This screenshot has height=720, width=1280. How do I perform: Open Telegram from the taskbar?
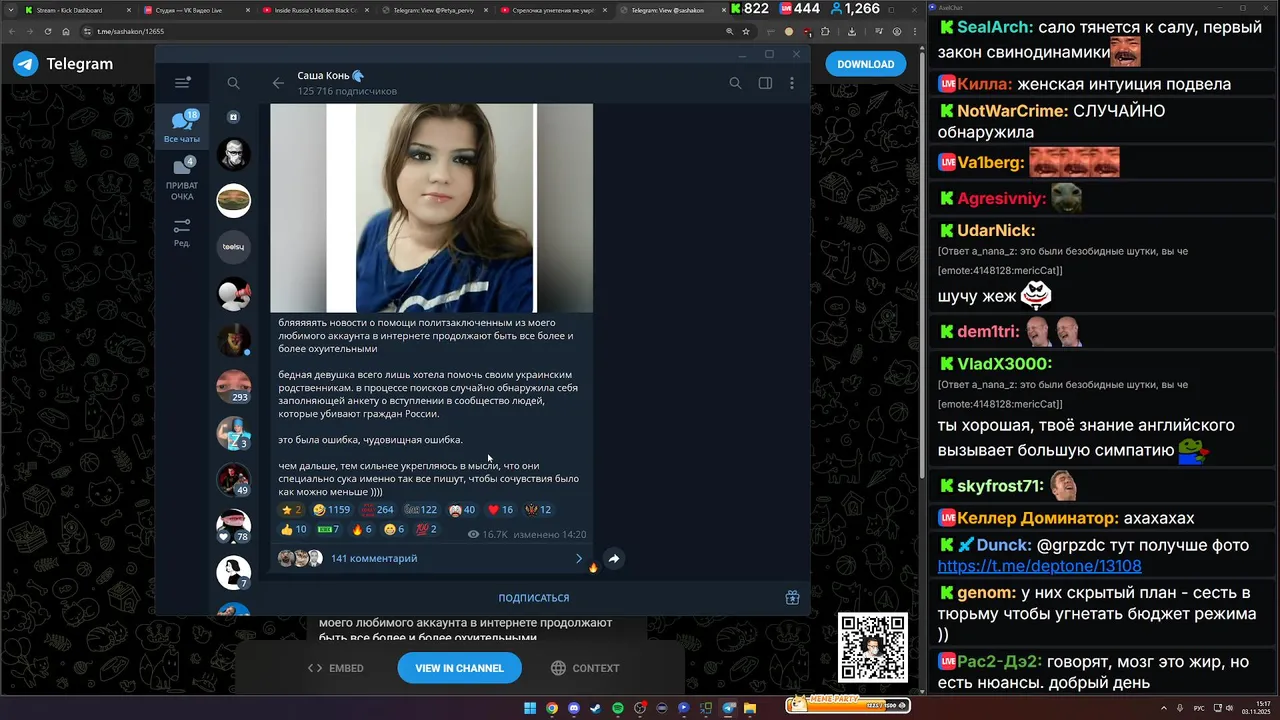tap(728, 708)
